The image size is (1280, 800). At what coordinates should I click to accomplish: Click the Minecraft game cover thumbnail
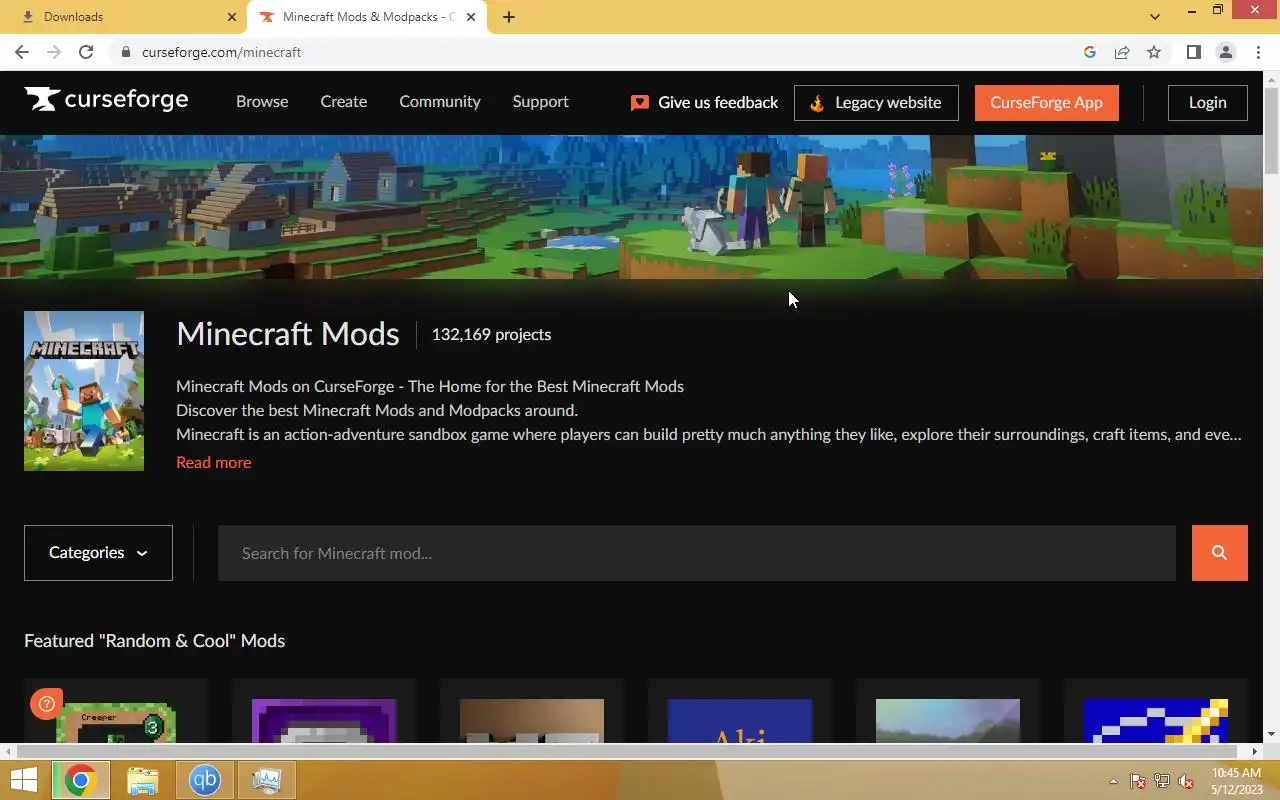tap(84, 391)
